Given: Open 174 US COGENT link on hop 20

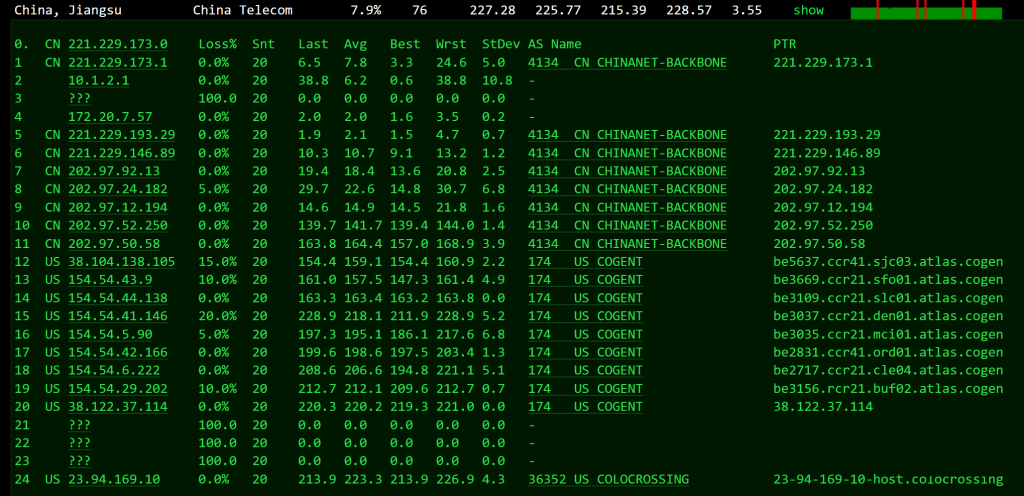Looking at the screenshot, I should (x=585, y=407).
